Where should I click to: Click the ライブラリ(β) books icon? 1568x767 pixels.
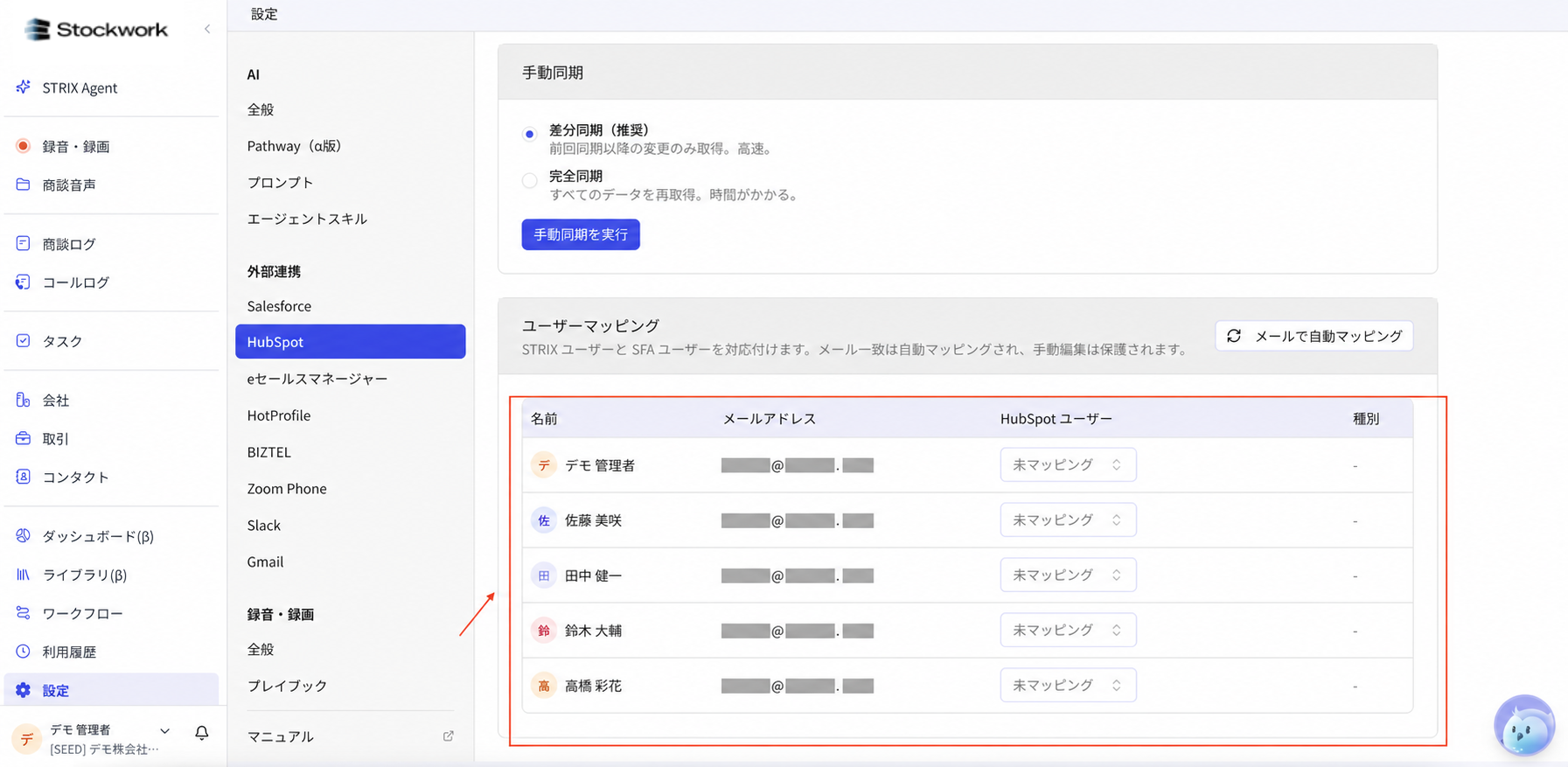(x=24, y=575)
